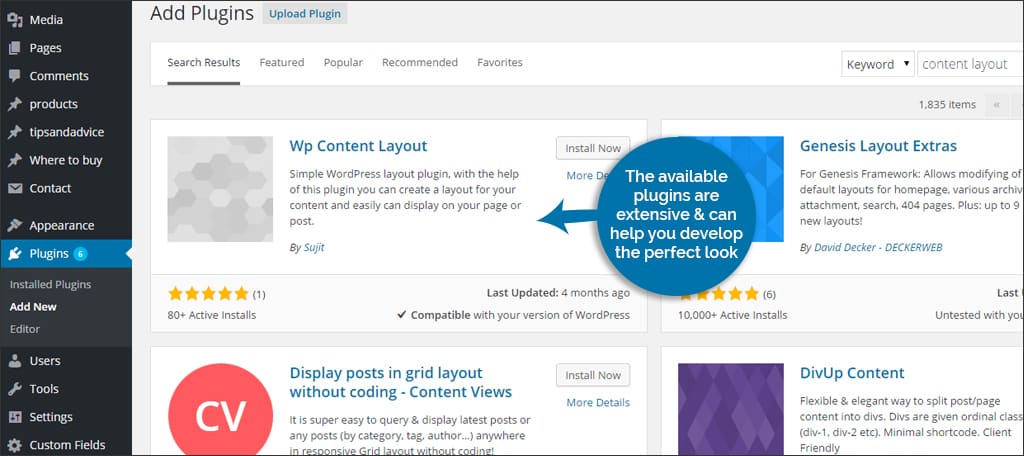
Task: Click author David Decker - DECKERWEB
Action: pos(878,248)
